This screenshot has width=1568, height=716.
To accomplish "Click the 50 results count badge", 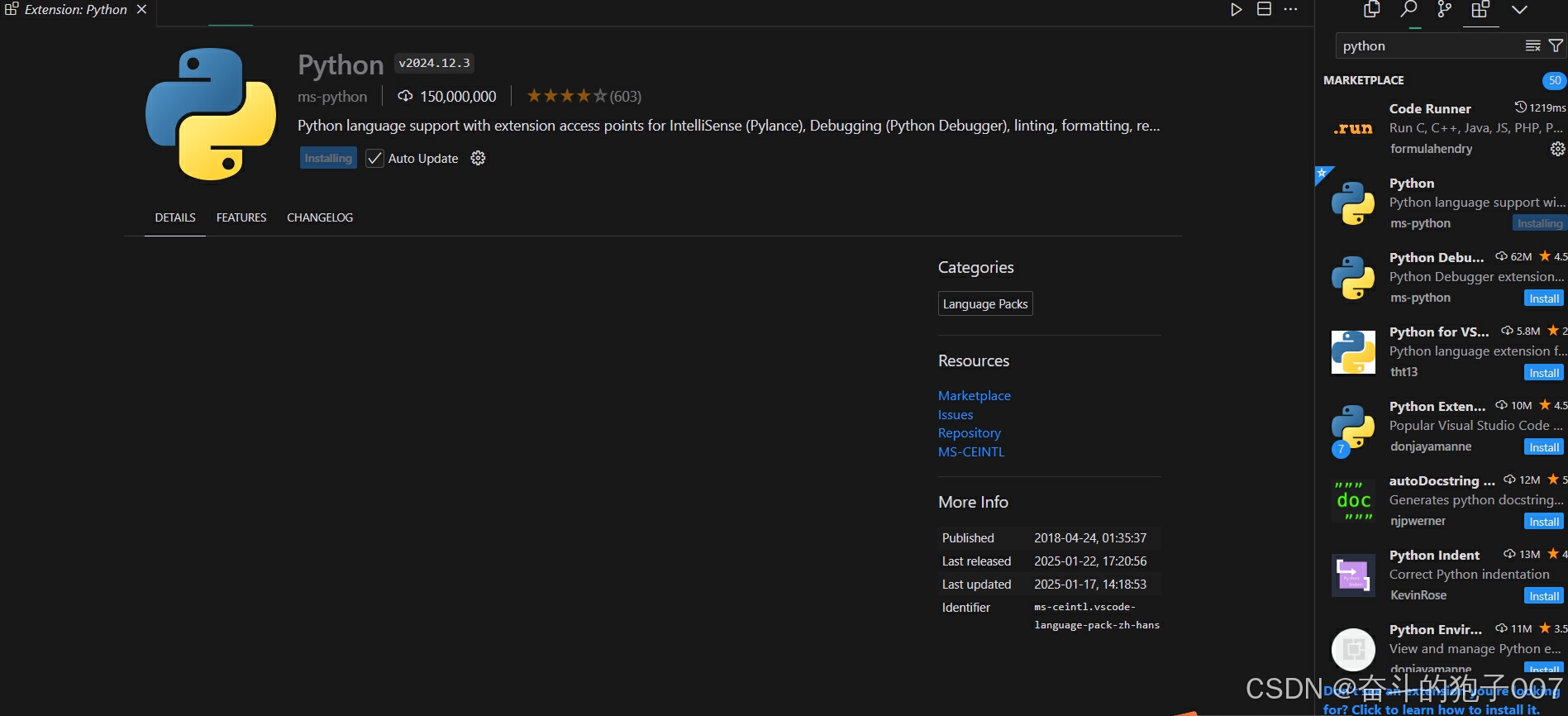I will 1555,80.
